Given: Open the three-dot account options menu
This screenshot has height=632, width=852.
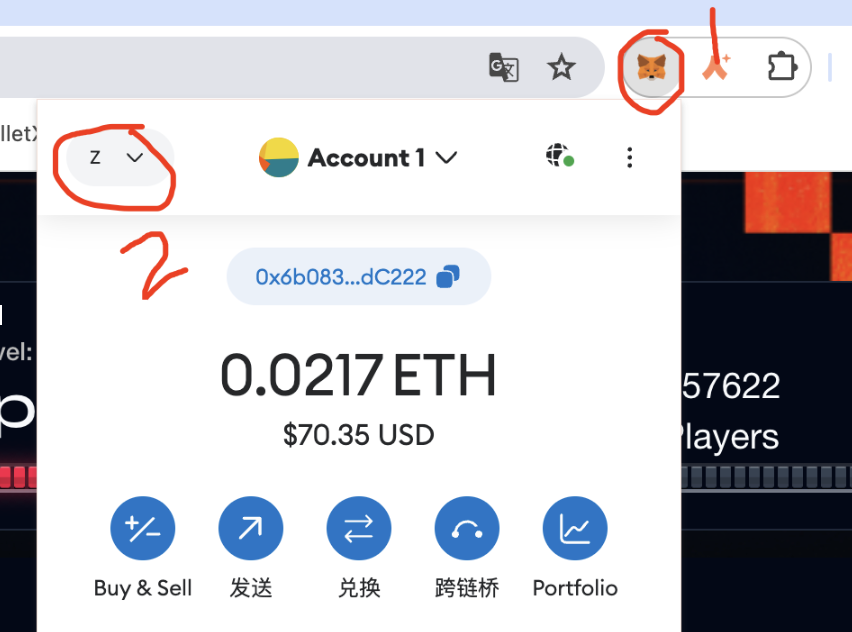Looking at the screenshot, I should pos(629,158).
